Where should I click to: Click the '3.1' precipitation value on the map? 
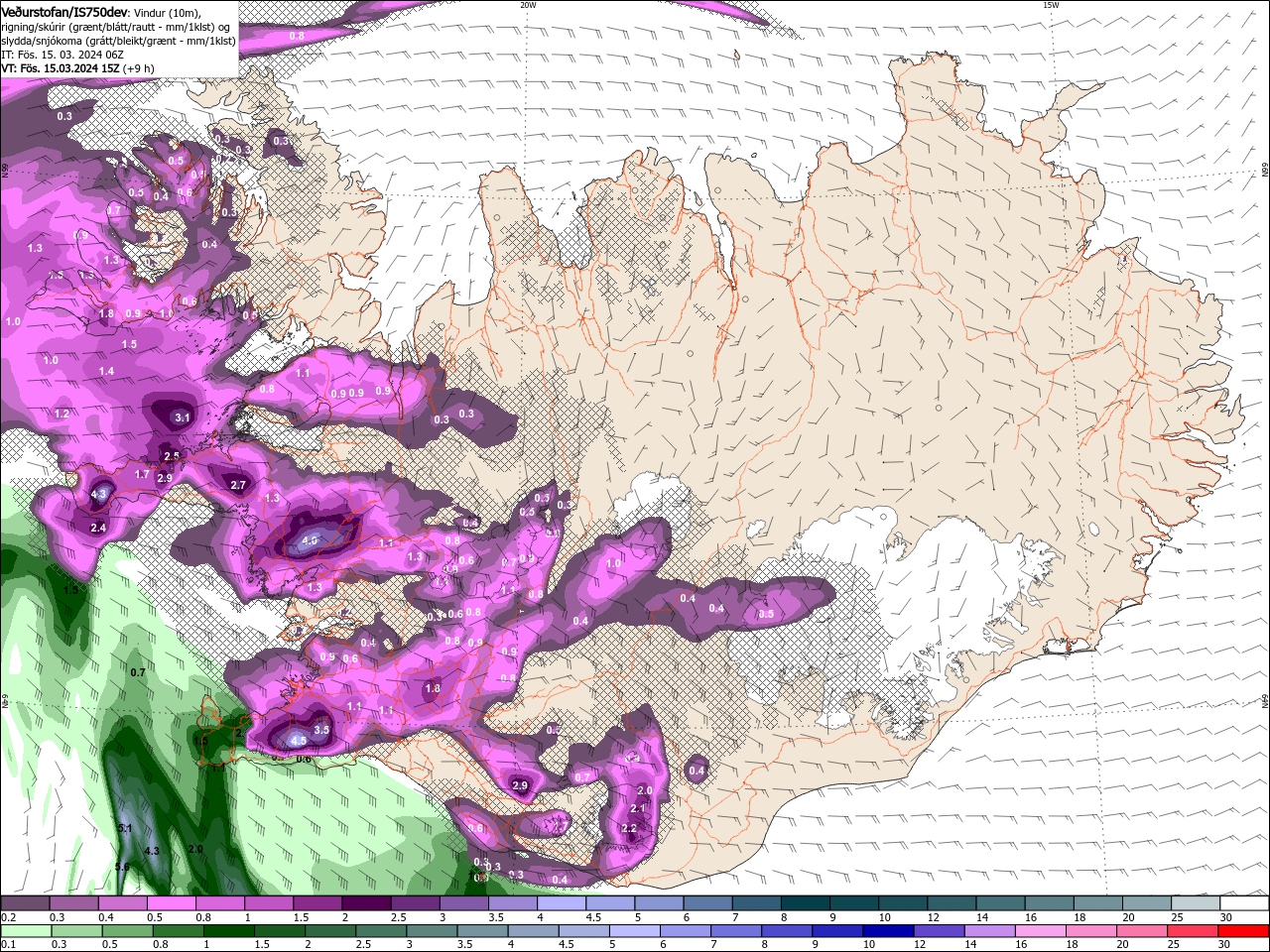pyautogui.click(x=182, y=417)
